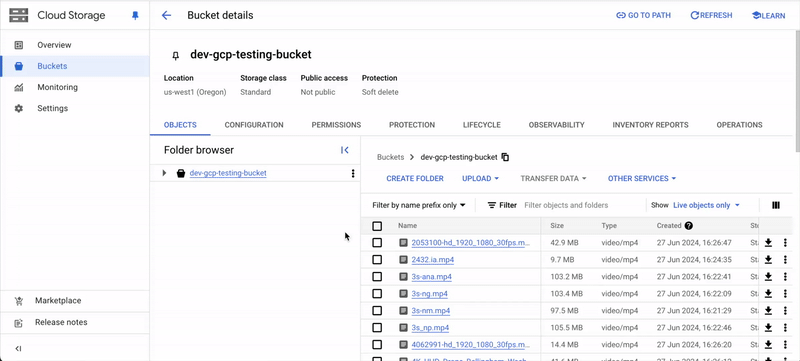This screenshot has height=361, width=800.
Task: Click the Settings gear icon
Action: coord(19,109)
